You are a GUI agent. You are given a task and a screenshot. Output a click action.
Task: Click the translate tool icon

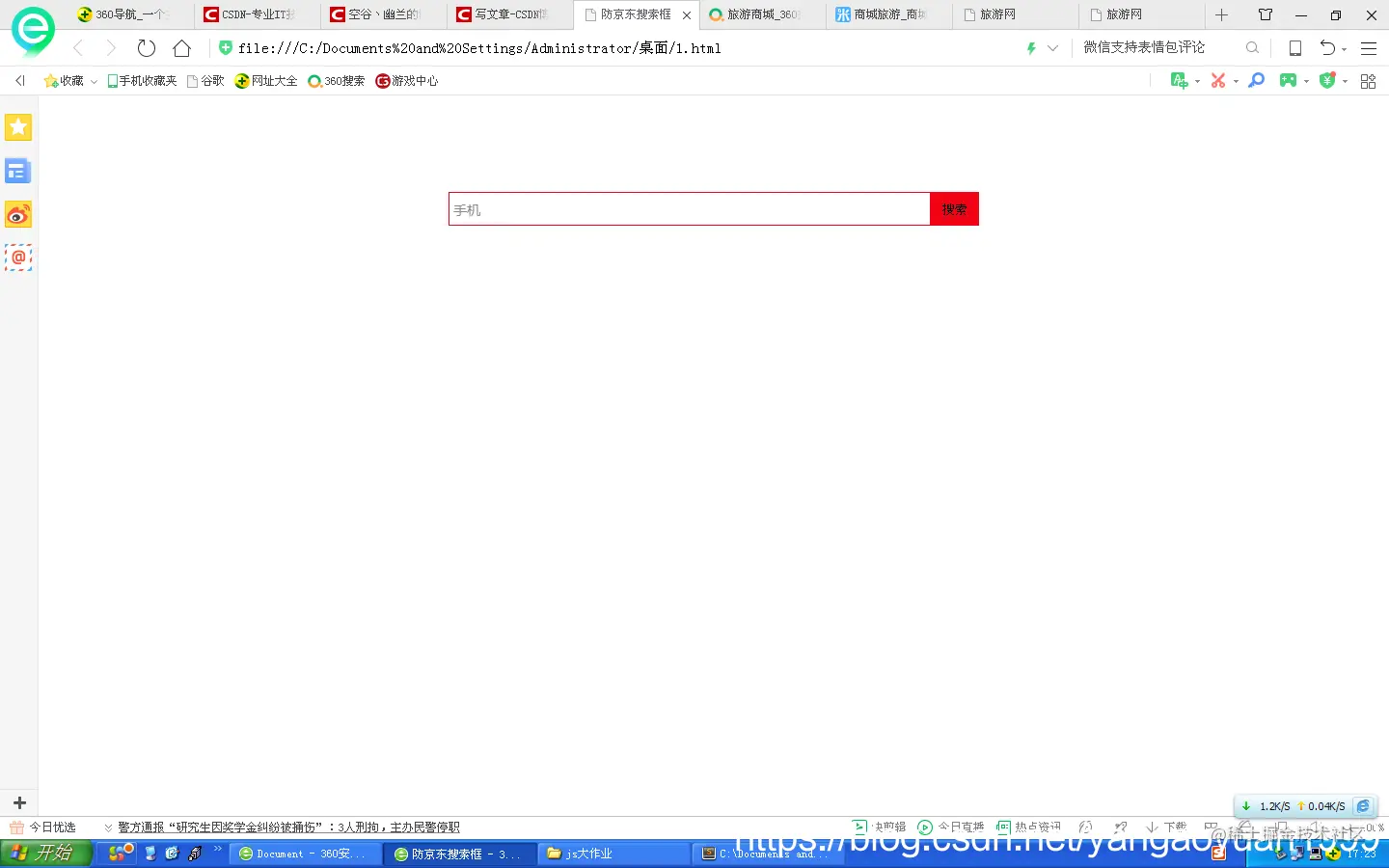click(1179, 81)
